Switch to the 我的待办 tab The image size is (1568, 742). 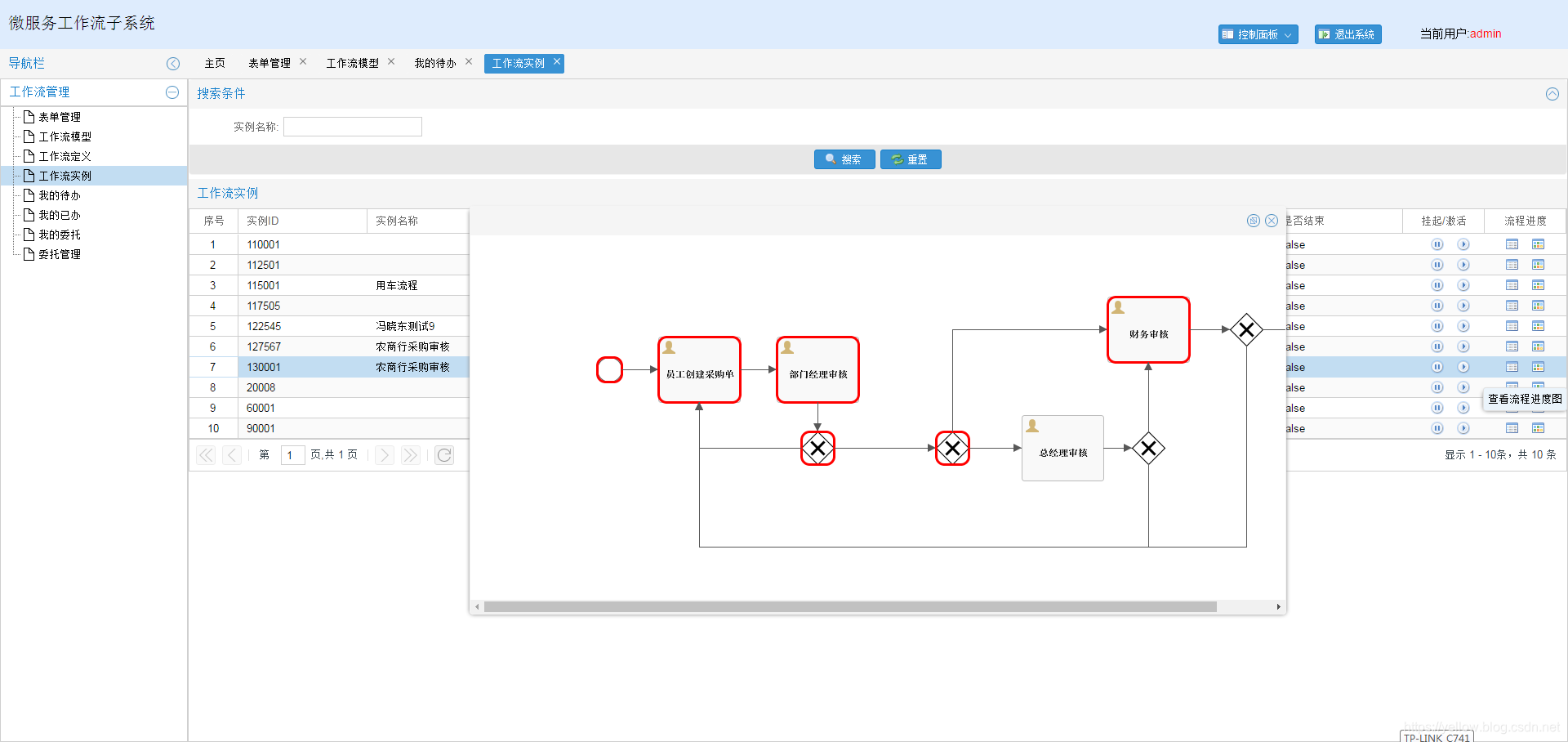click(435, 63)
